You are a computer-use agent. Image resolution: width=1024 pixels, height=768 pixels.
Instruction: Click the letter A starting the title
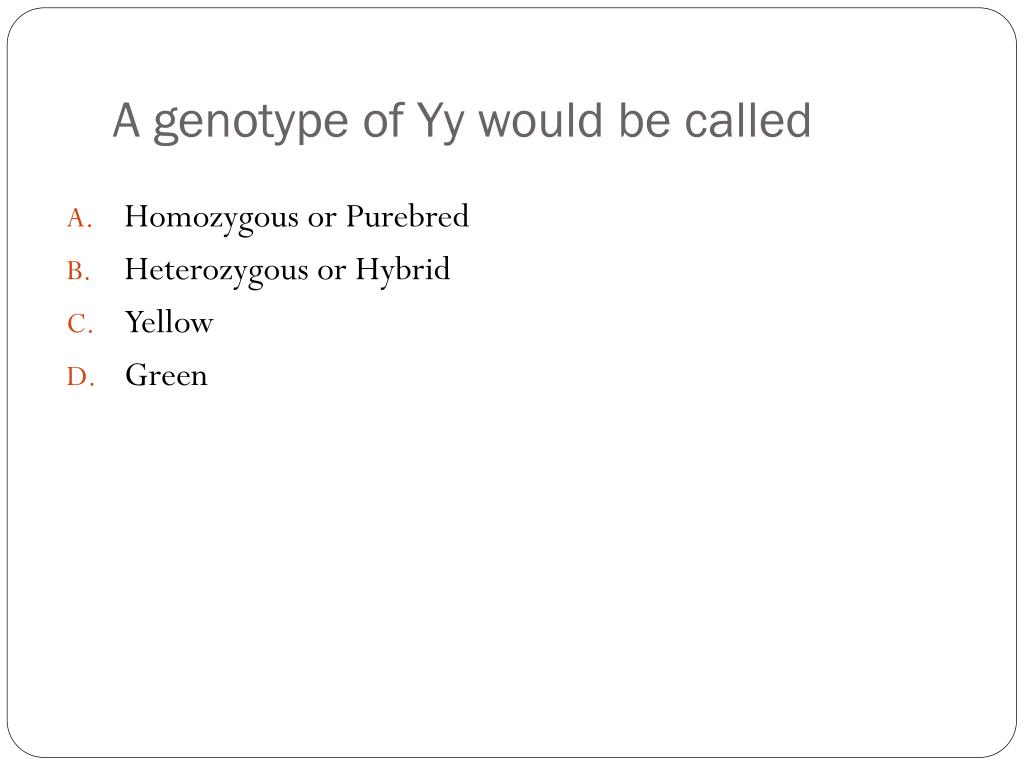[127, 121]
